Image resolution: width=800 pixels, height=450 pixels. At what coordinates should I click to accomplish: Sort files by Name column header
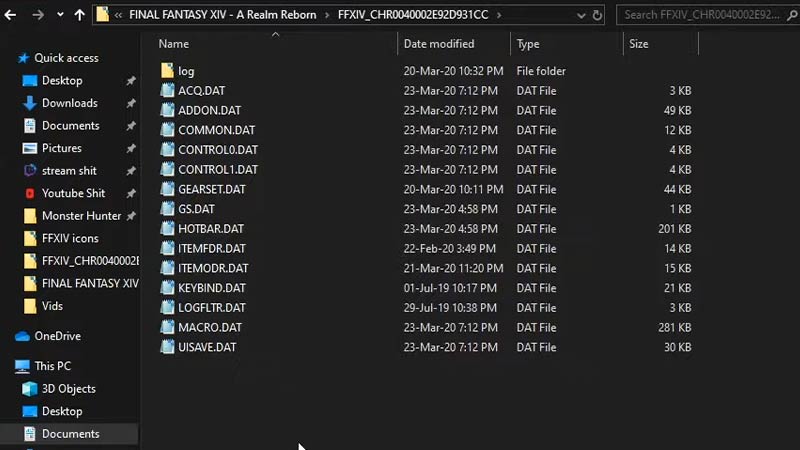174,44
